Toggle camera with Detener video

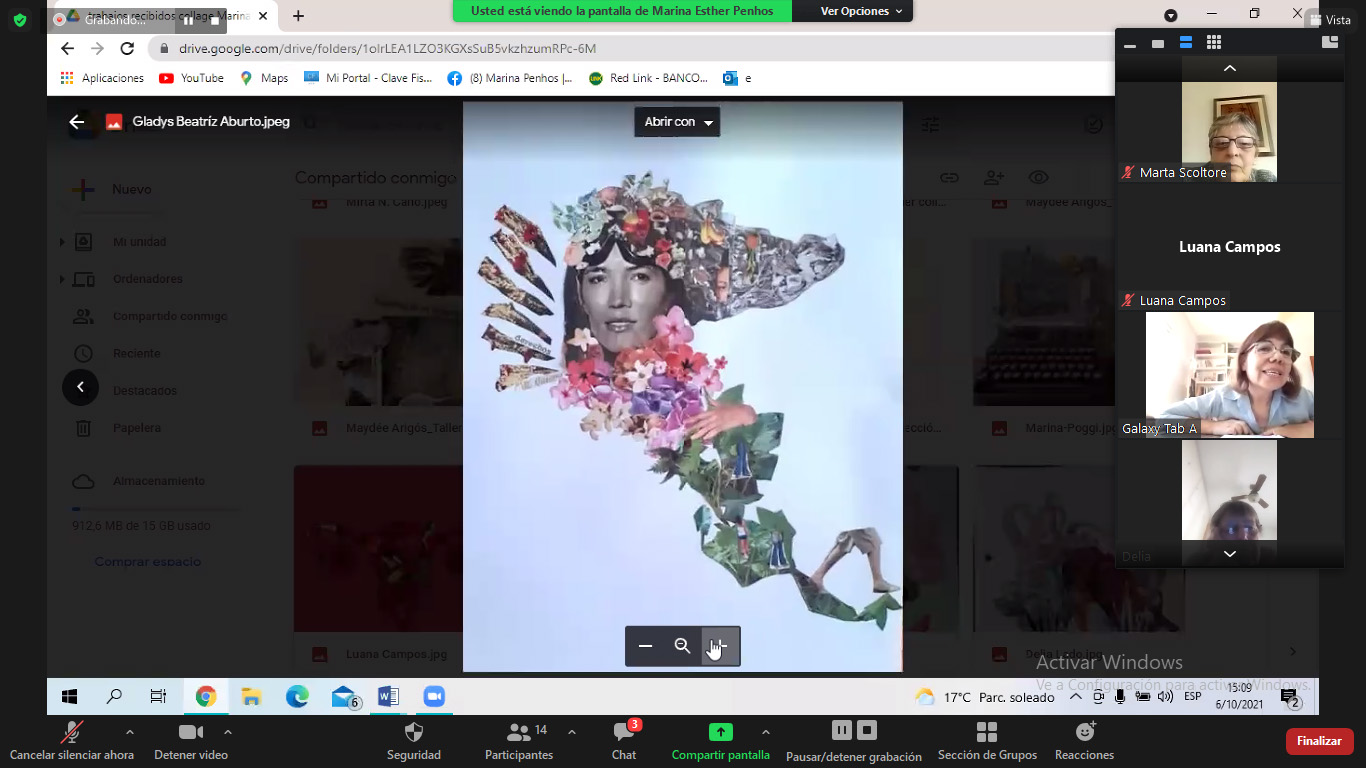click(190, 732)
